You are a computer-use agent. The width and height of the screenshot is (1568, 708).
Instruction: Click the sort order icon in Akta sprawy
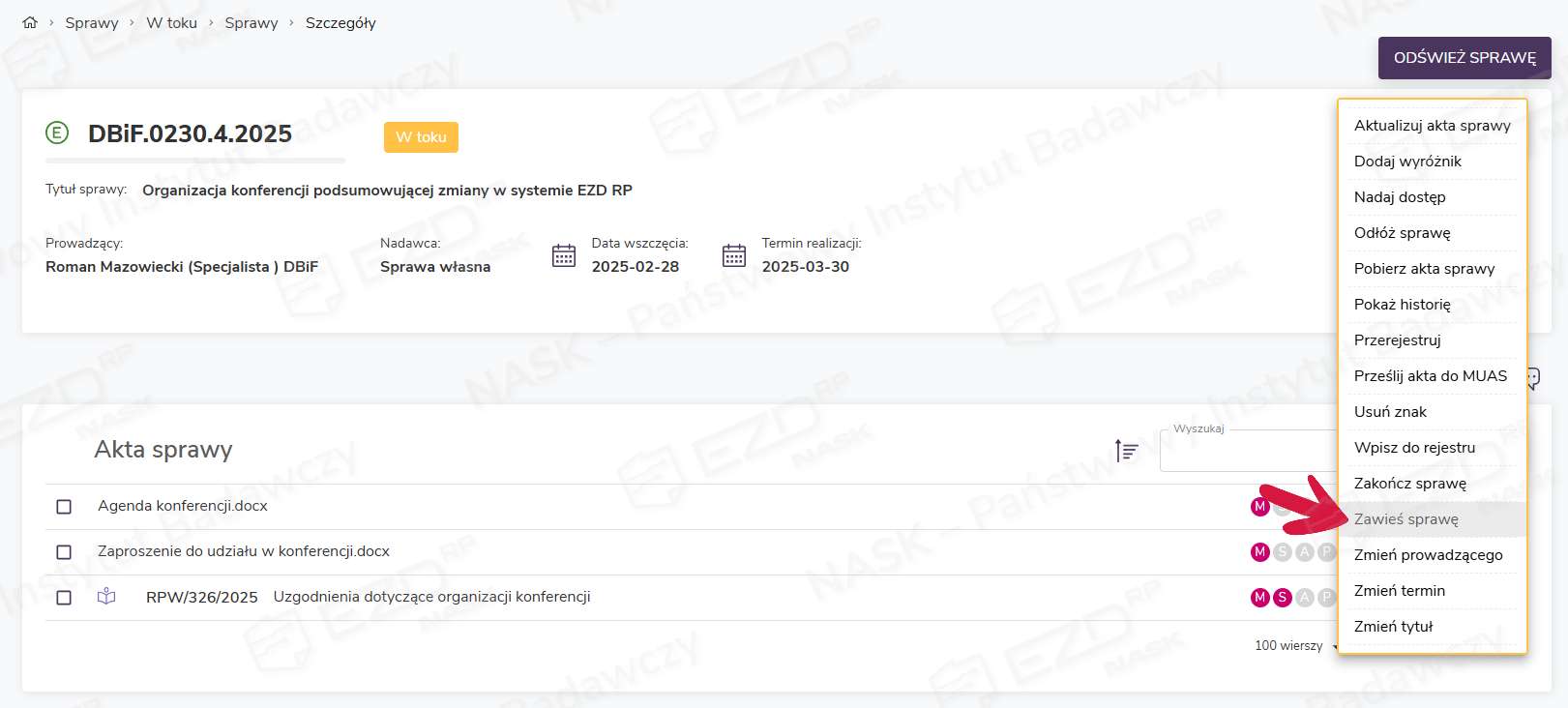tap(1126, 450)
